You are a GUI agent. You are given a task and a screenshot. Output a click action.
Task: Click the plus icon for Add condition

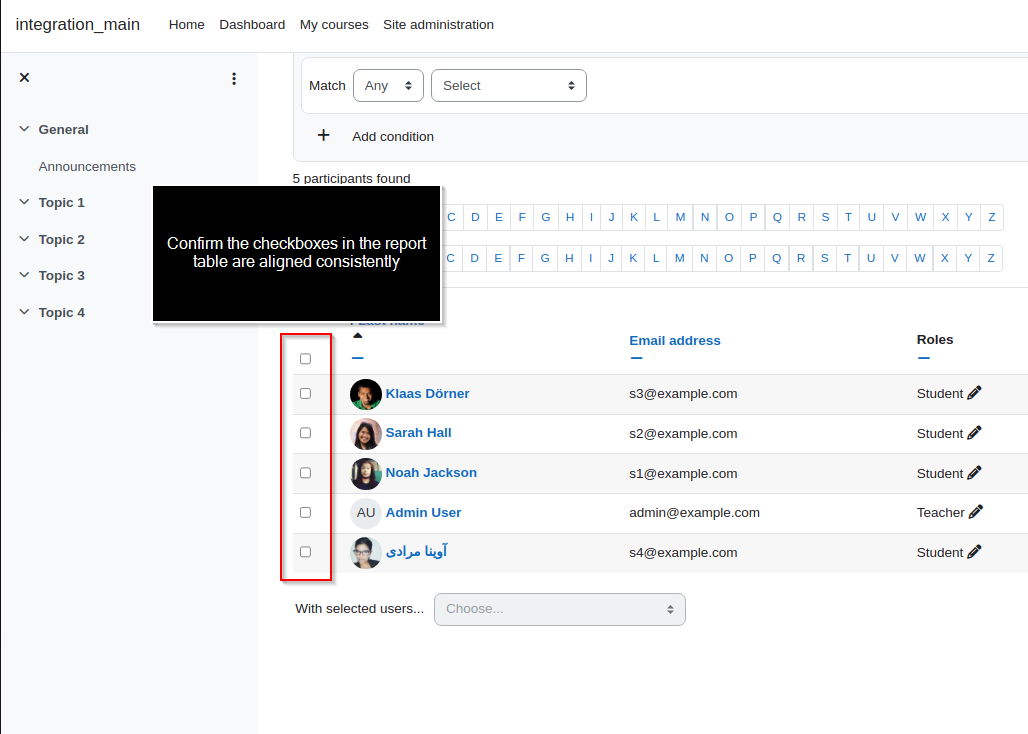tap(323, 136)
